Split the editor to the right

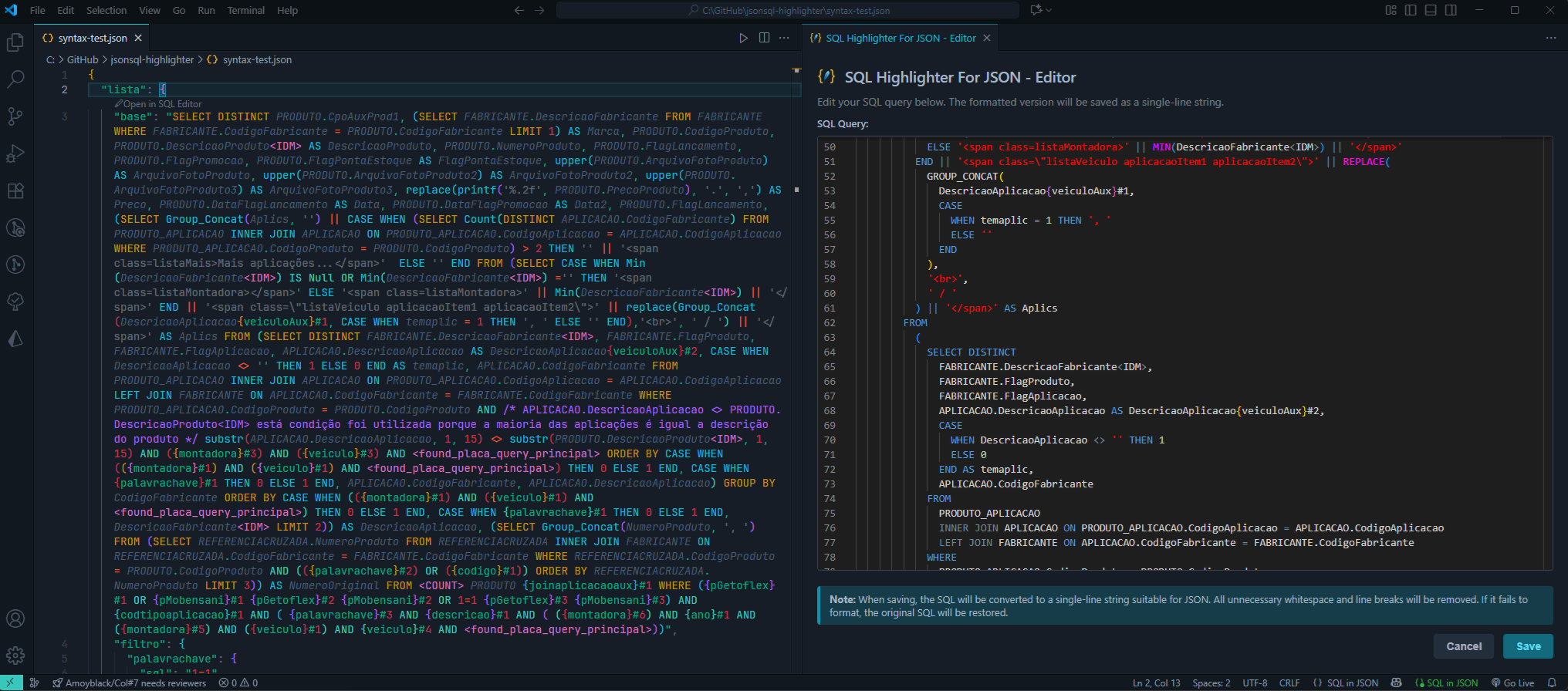764,38
